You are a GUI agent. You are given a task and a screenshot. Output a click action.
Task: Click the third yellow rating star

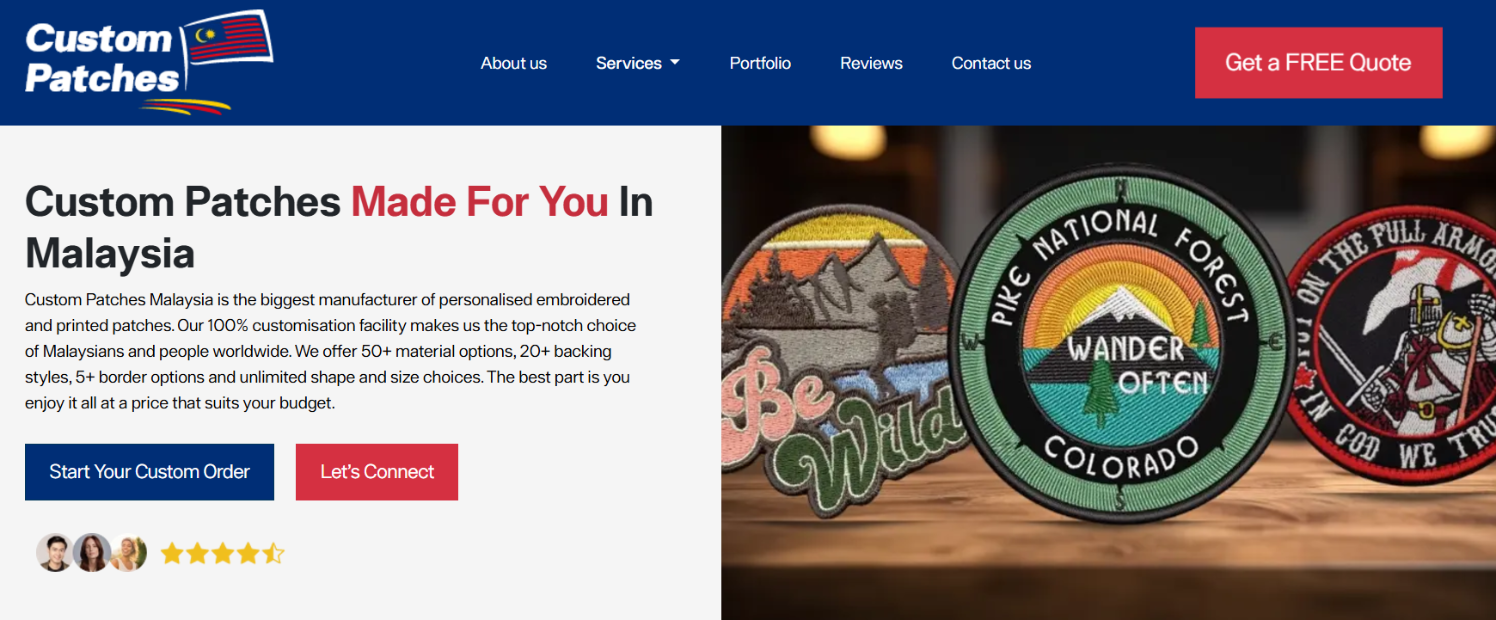click(x=222, y=553)
